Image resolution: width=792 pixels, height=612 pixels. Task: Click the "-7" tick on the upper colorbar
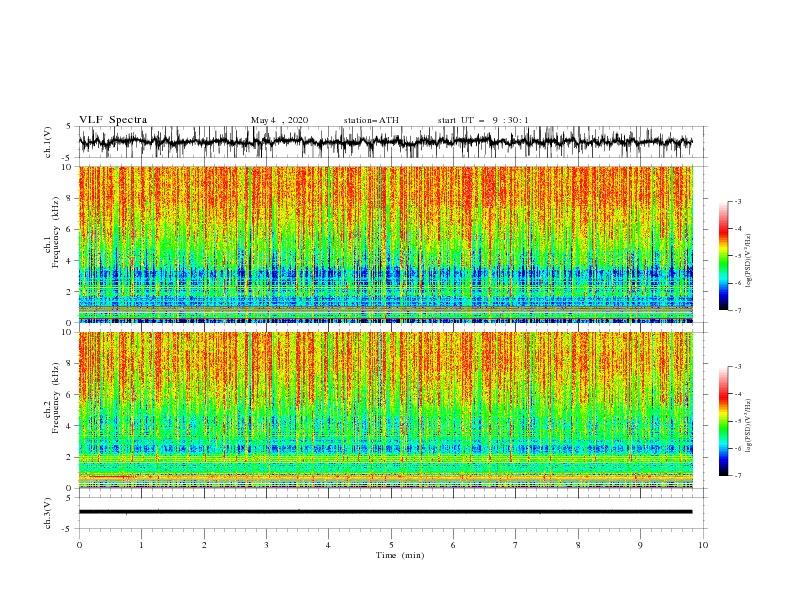(x=737, y=310)
